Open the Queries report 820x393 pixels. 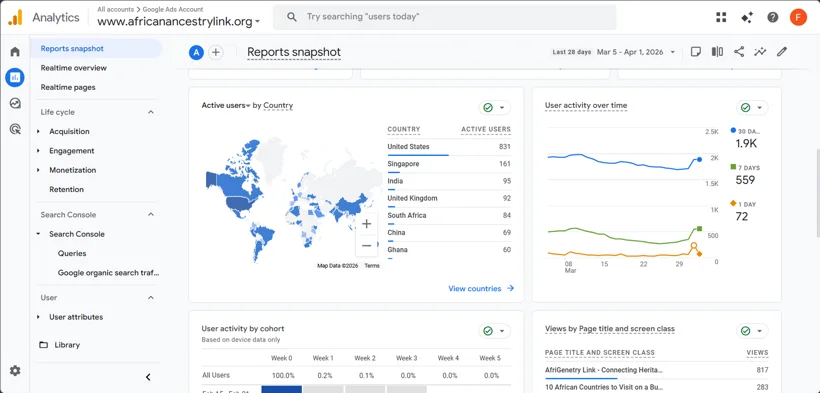tap(72, 253)
